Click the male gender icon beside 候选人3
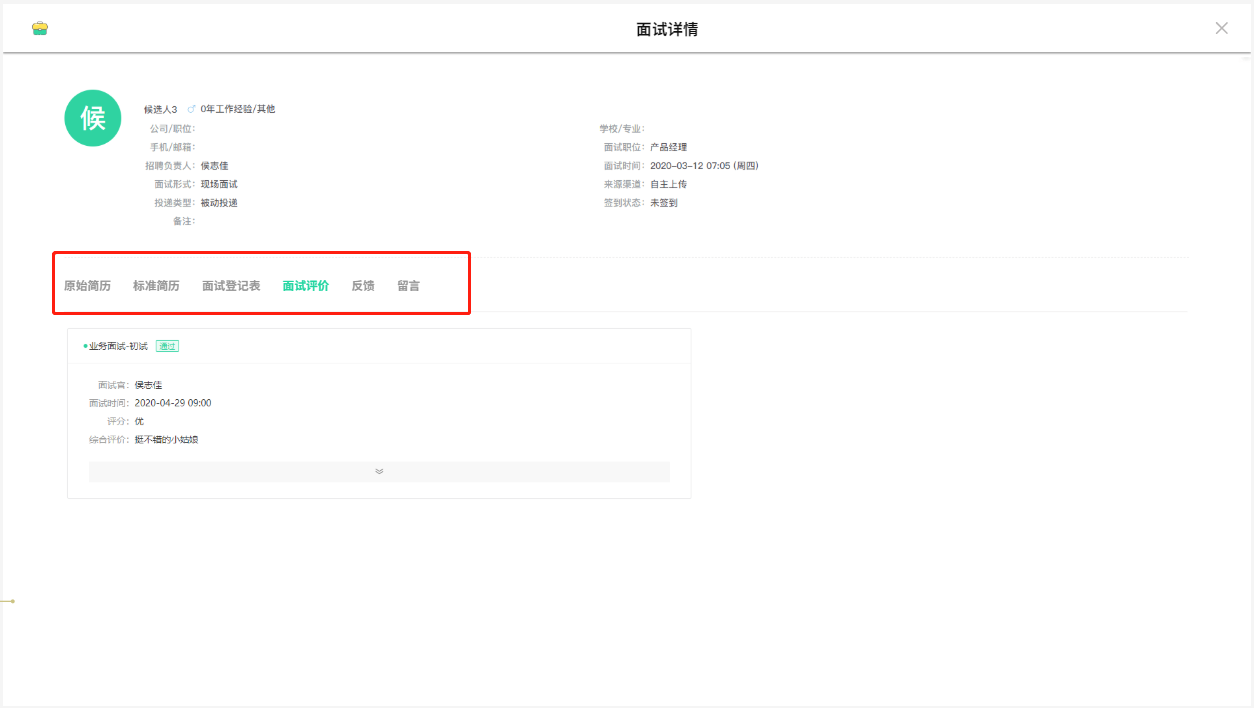 coord(191,109)
